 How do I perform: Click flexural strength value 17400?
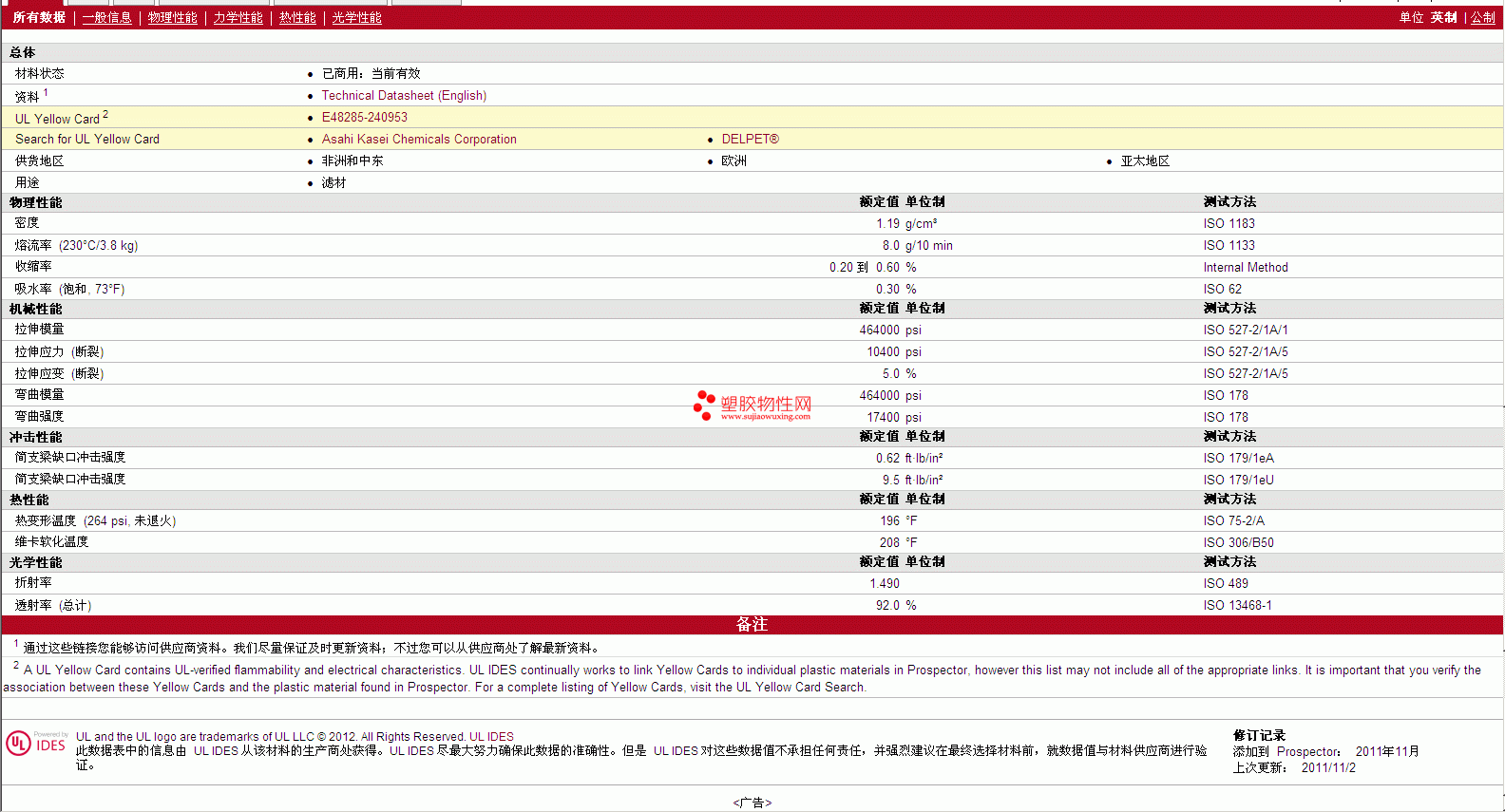tap(883, 418)
